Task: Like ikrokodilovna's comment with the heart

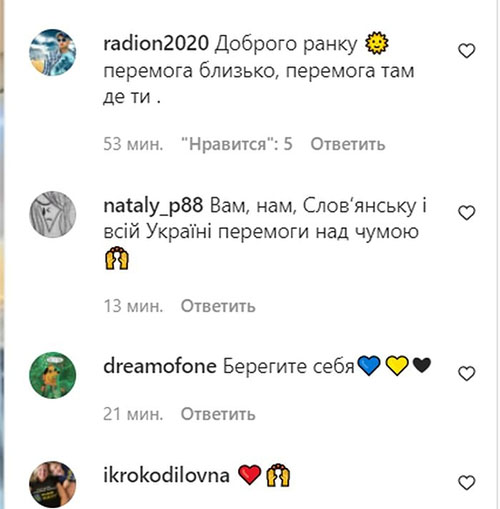Action: pyautogui.click(x=466, y=483)
